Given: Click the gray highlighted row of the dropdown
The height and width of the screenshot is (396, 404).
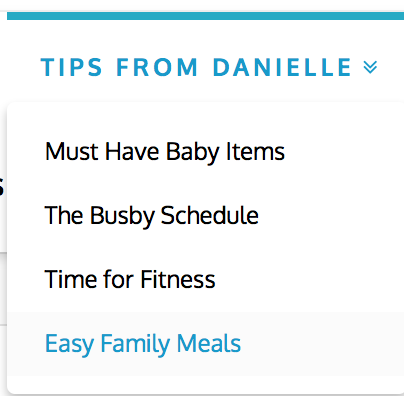Looking at the screenshot, I should pos(205,344).
